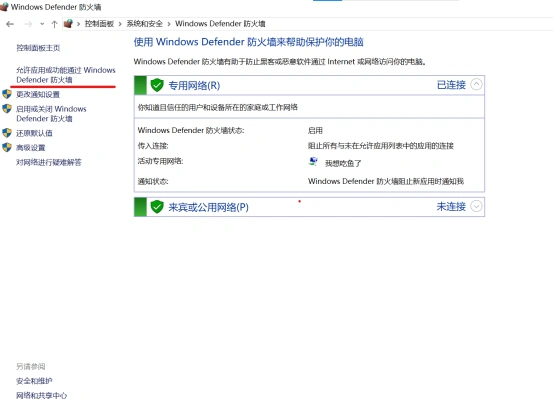The width and height of the screenshot is (554, 405).
Task: Go back with the back arrow
Action: tap(10, 24)
